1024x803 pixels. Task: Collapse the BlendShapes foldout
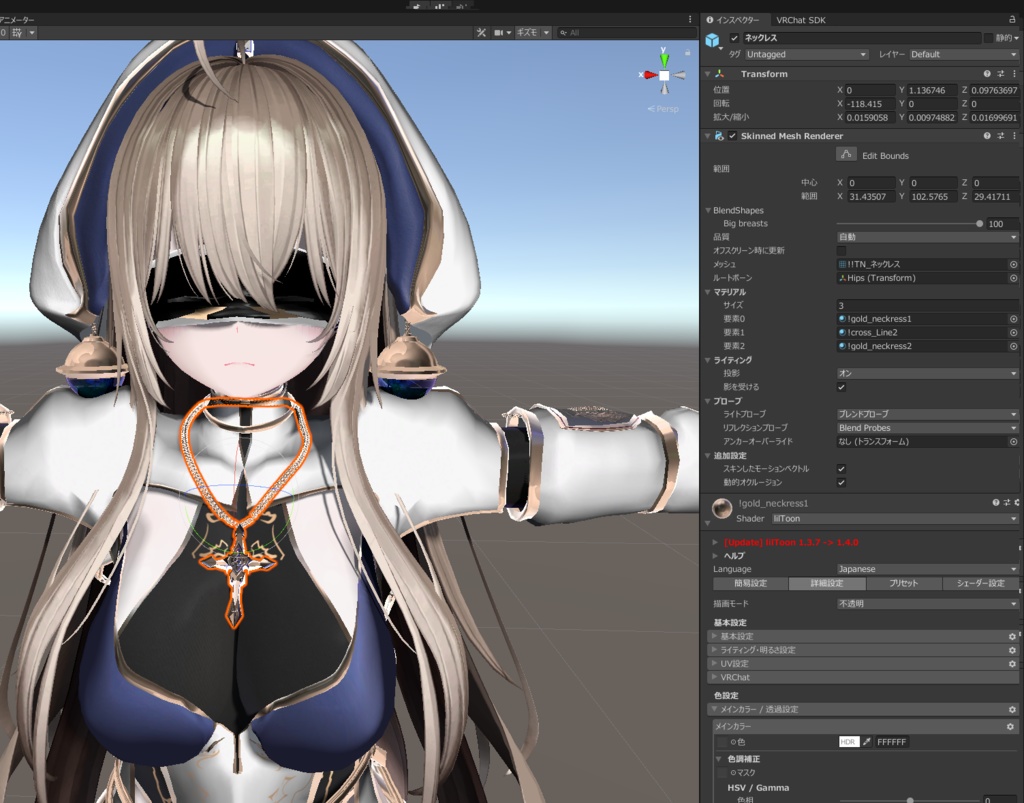(708, 210)
